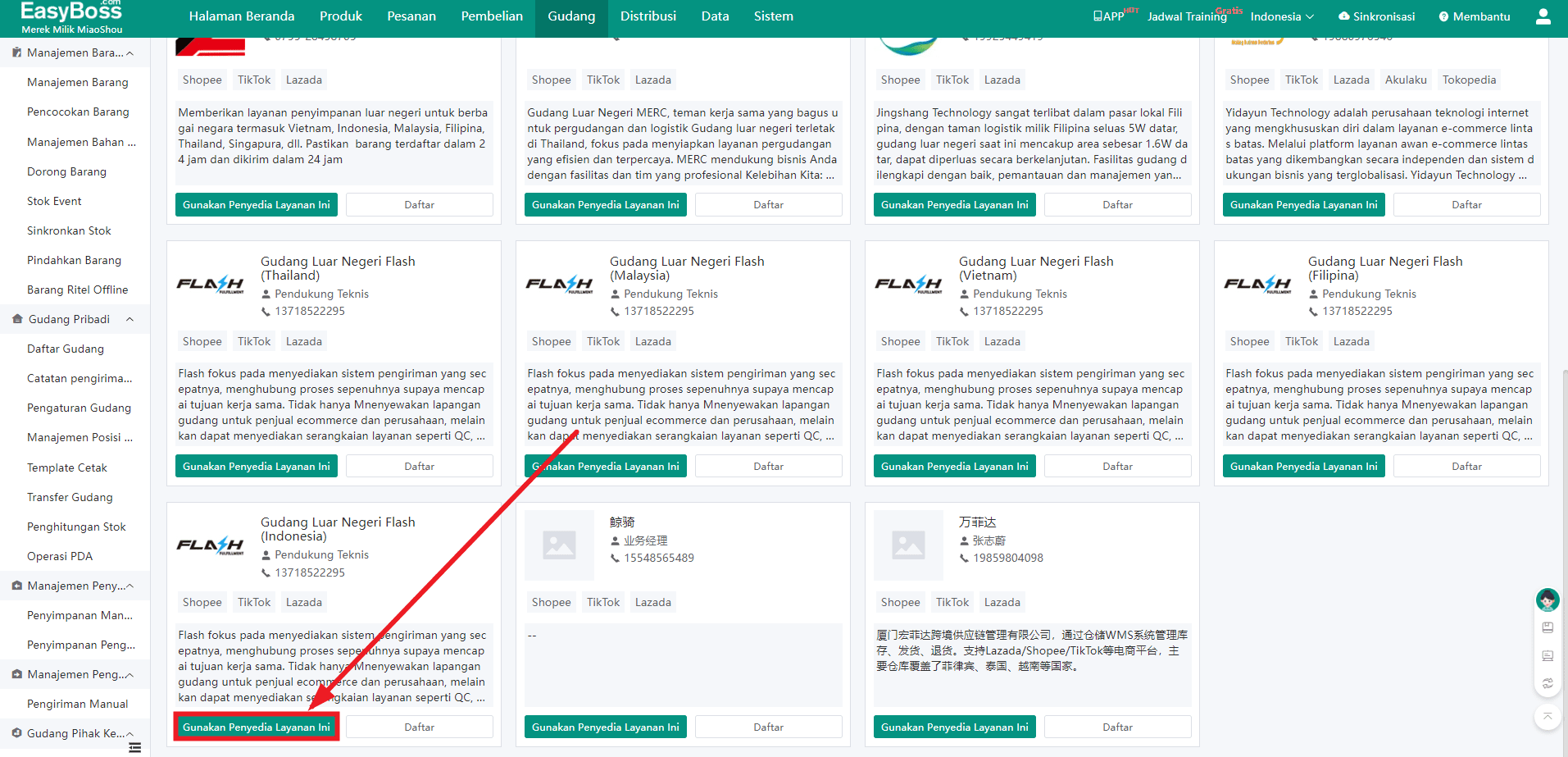
Task: Open the Data menu
Action: point(715,16)
